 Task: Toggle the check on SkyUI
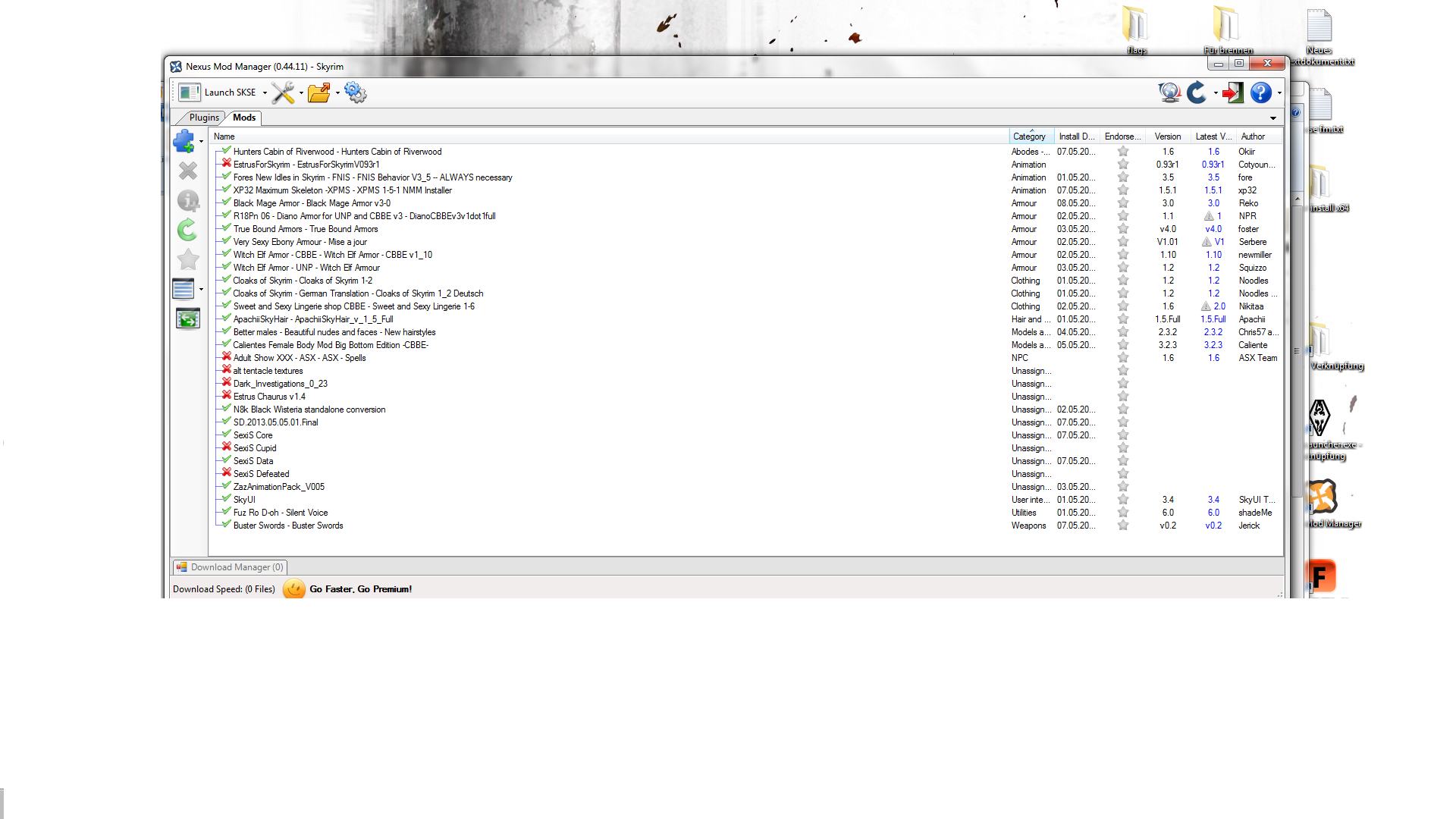[x=227, y=499]
